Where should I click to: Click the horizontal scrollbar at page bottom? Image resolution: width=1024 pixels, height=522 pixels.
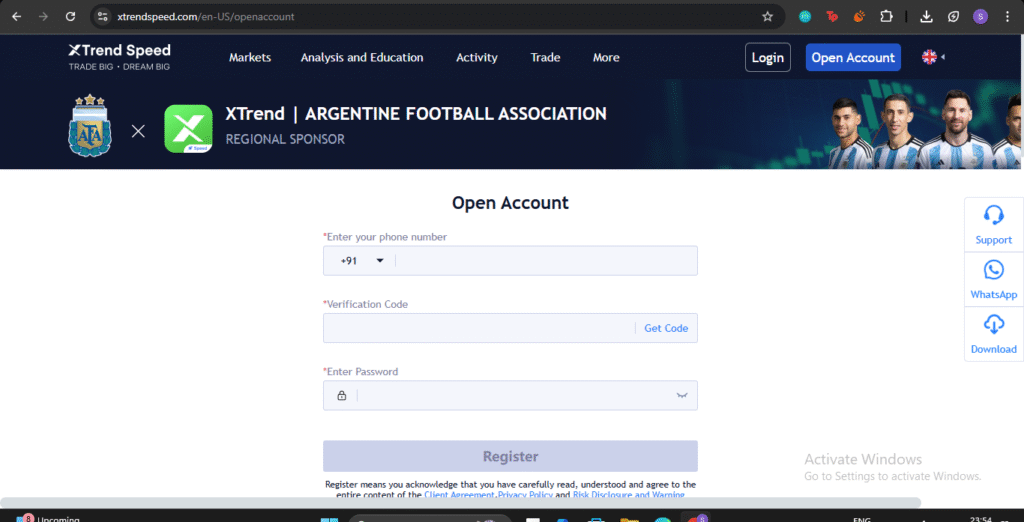coord(460,502)
